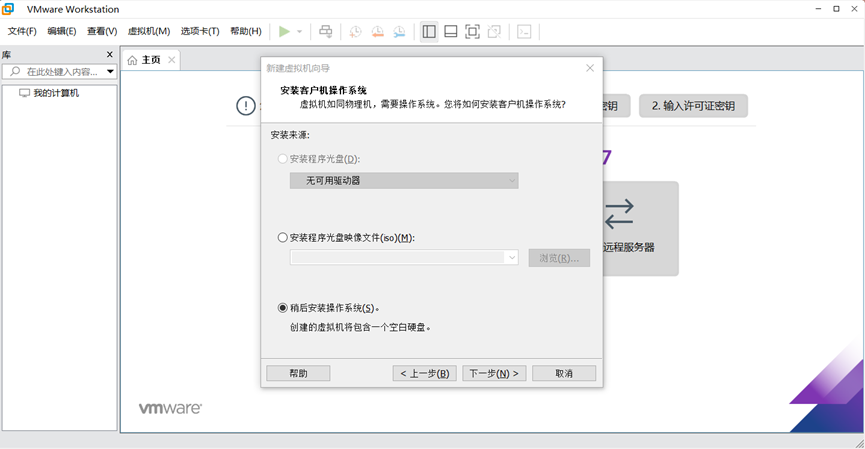Click the Revert to Snapshot icon

coord(377,31)
